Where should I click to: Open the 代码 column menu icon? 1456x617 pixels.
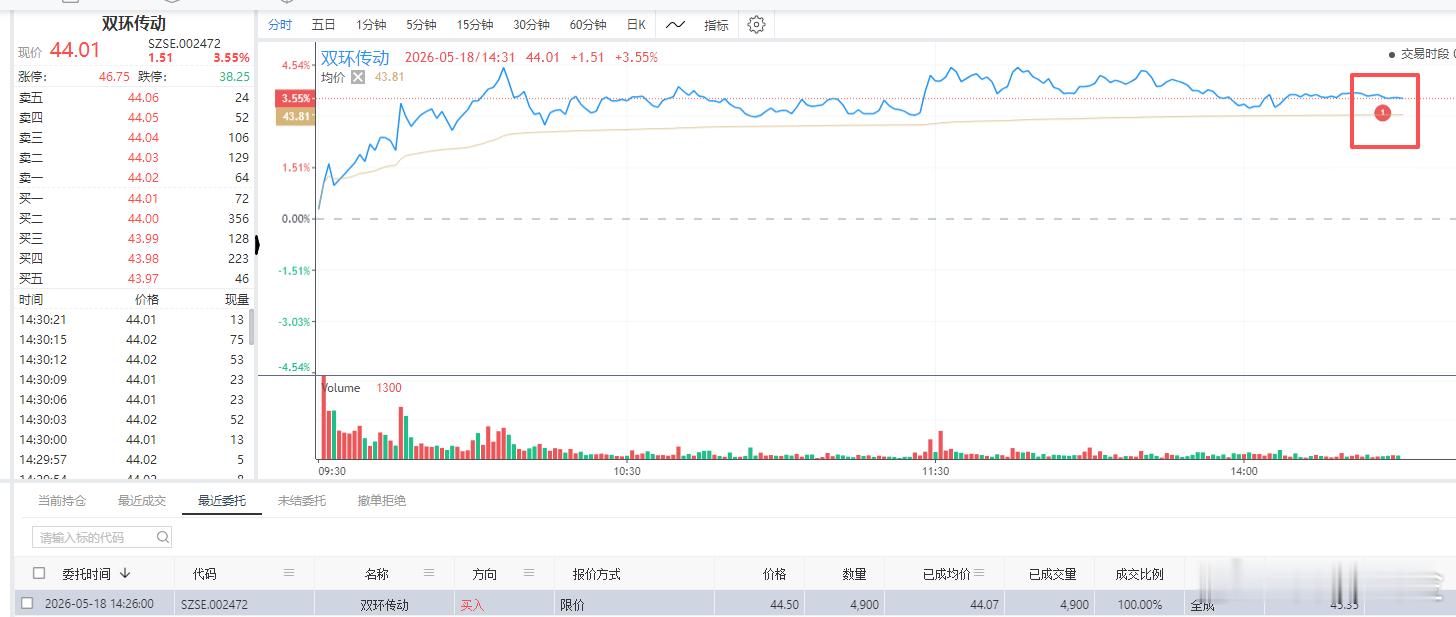[289, 573]
